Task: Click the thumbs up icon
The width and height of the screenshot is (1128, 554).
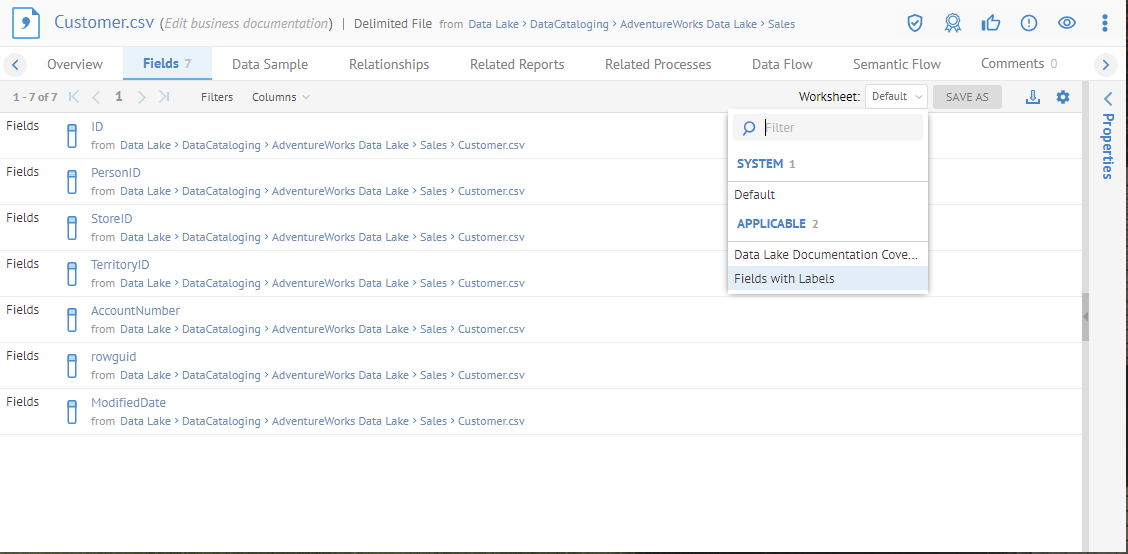Action: pos(991,23)
